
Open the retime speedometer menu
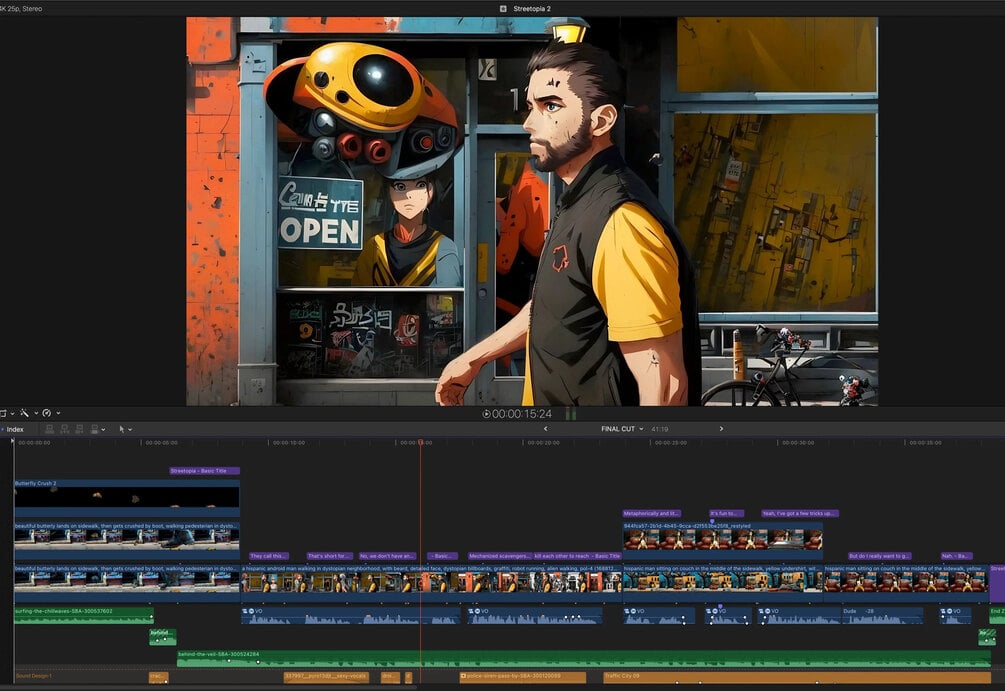pyautogui.click(x=49, y=413)
